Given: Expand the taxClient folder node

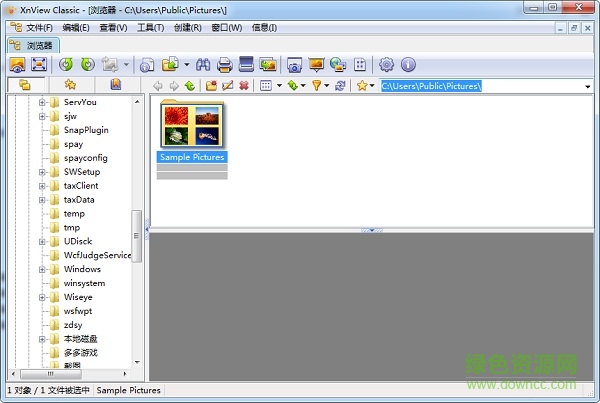Looking at the screenshot, I should [x=42, y=186].
